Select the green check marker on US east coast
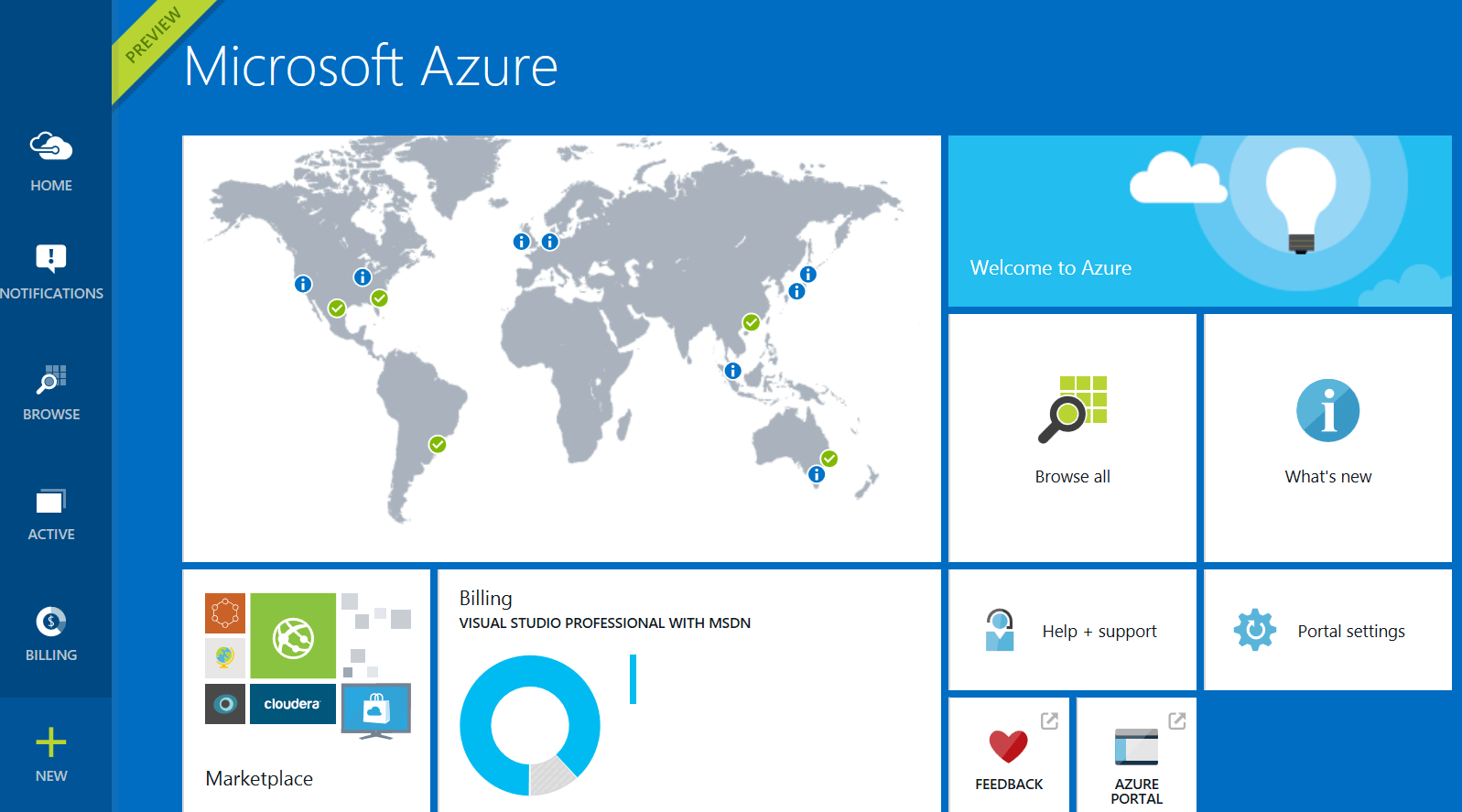This screenshot has height=812, width=1462. click(379, 298)
